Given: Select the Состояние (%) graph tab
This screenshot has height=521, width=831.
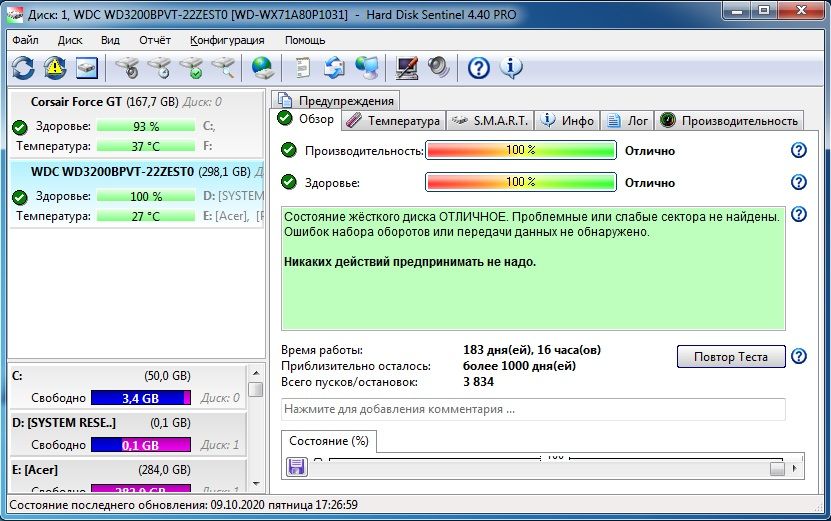Looking at the screenshot, I should tap(329, 441).
